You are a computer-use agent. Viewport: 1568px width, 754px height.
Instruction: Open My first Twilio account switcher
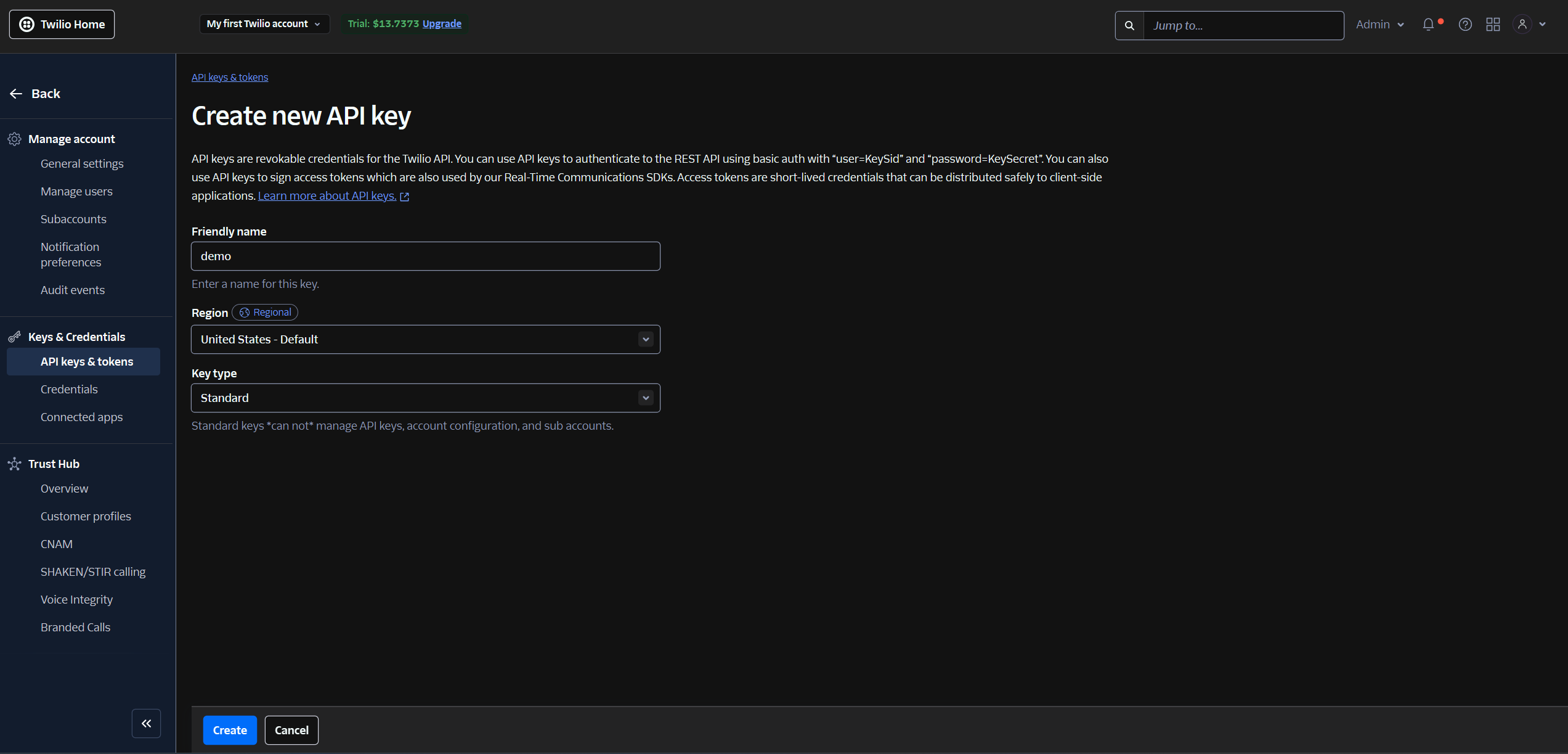264,24
